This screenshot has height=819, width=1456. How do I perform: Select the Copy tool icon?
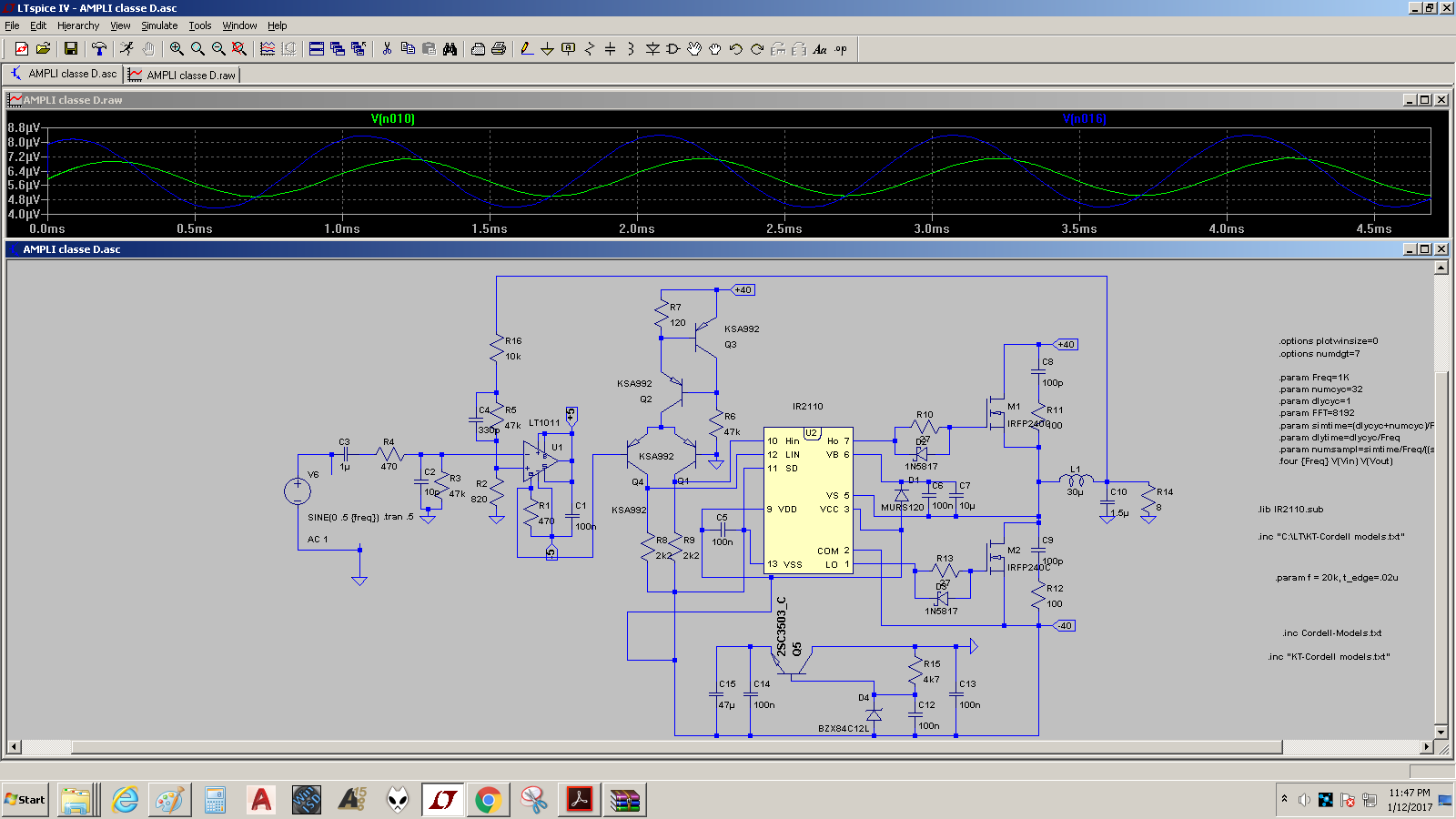tap(408, 49)
